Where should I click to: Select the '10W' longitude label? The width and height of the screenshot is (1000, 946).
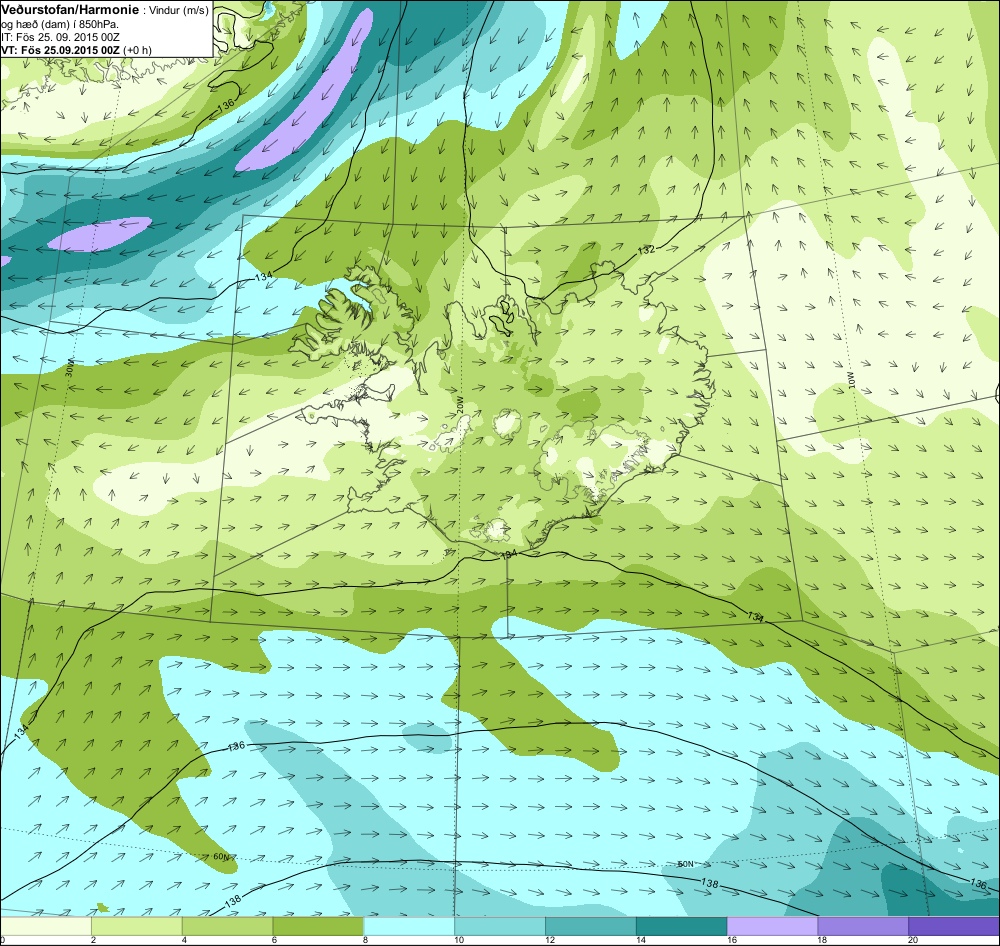pyautogui.click(x=850, y=380)
